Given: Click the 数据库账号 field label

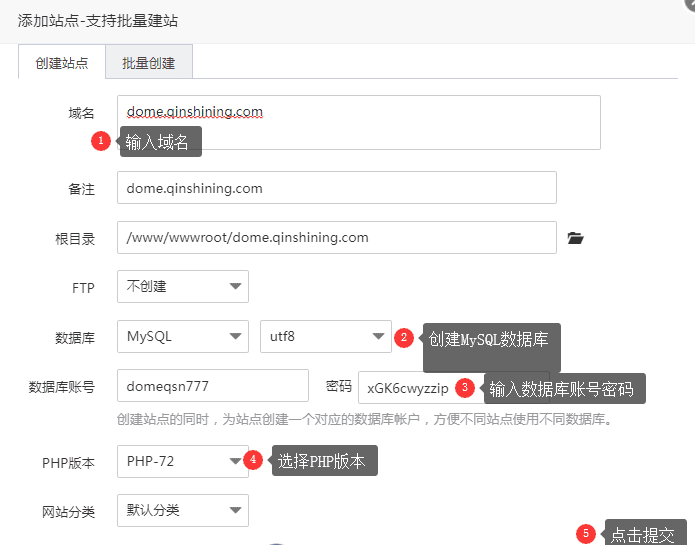Looking at the screenshot, I should (x=62, y=387).
